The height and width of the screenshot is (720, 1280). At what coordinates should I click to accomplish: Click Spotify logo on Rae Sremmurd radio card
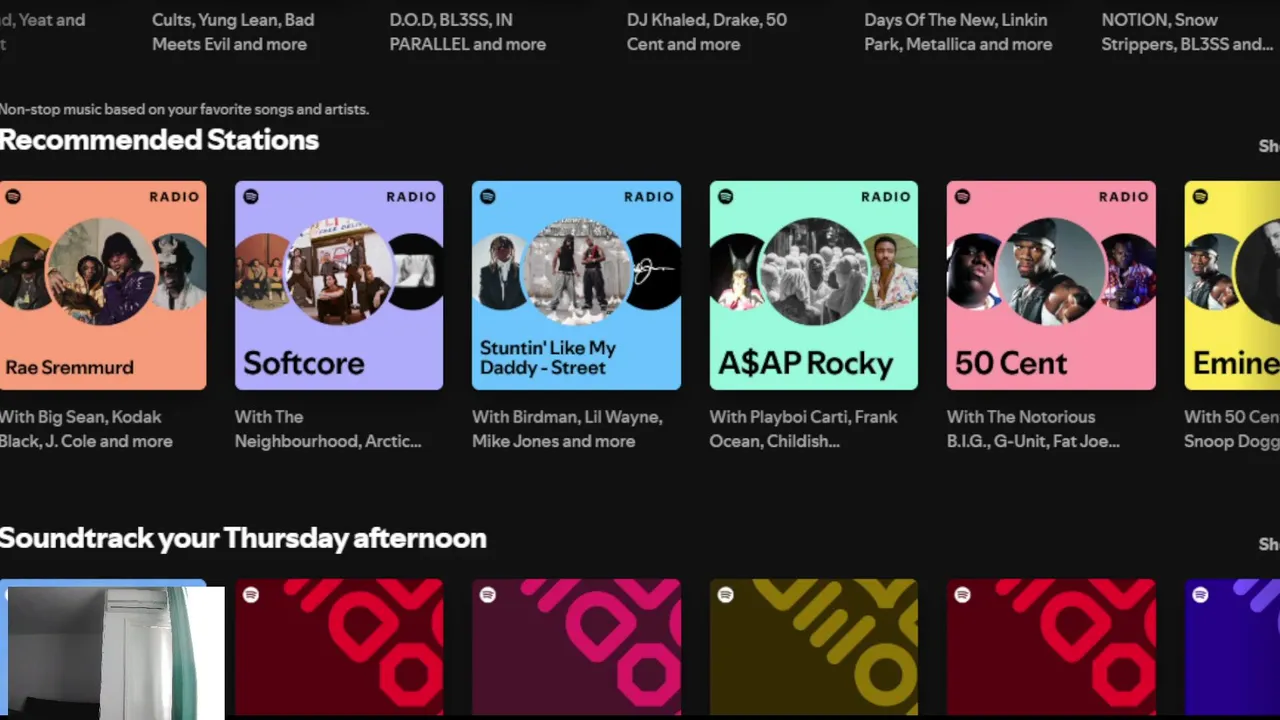point(13,197)
